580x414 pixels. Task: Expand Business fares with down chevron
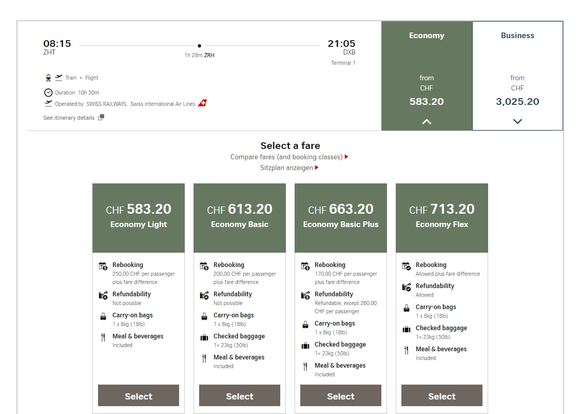click(517, 121)
